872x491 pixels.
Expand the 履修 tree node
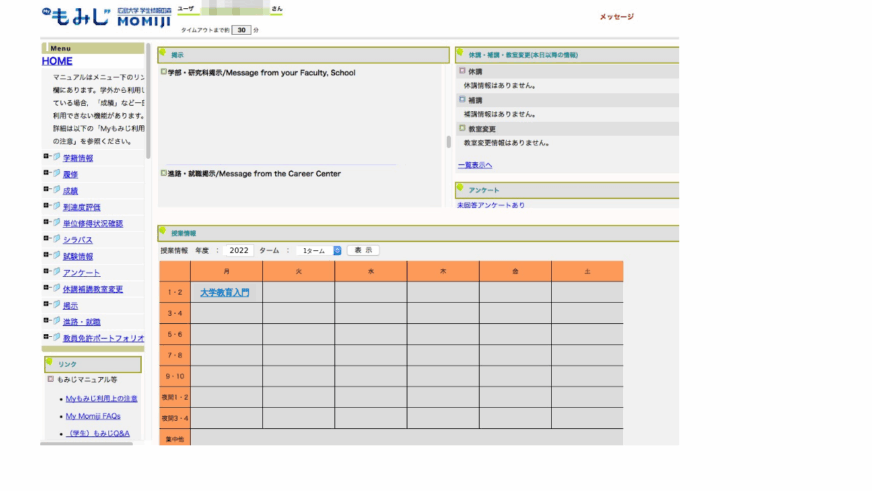coord(46,173)
